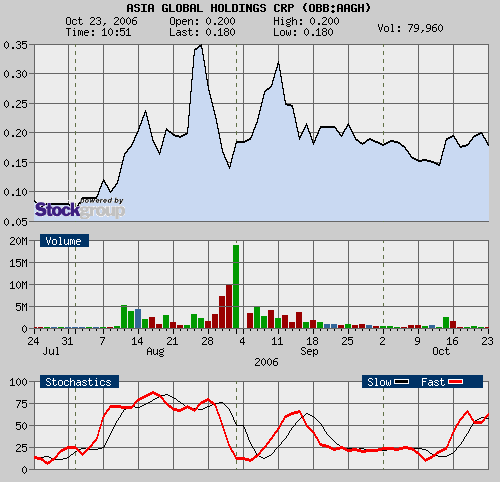Click the Volume panel label
This screenshot has width=500, height=482.
(64, 241)
